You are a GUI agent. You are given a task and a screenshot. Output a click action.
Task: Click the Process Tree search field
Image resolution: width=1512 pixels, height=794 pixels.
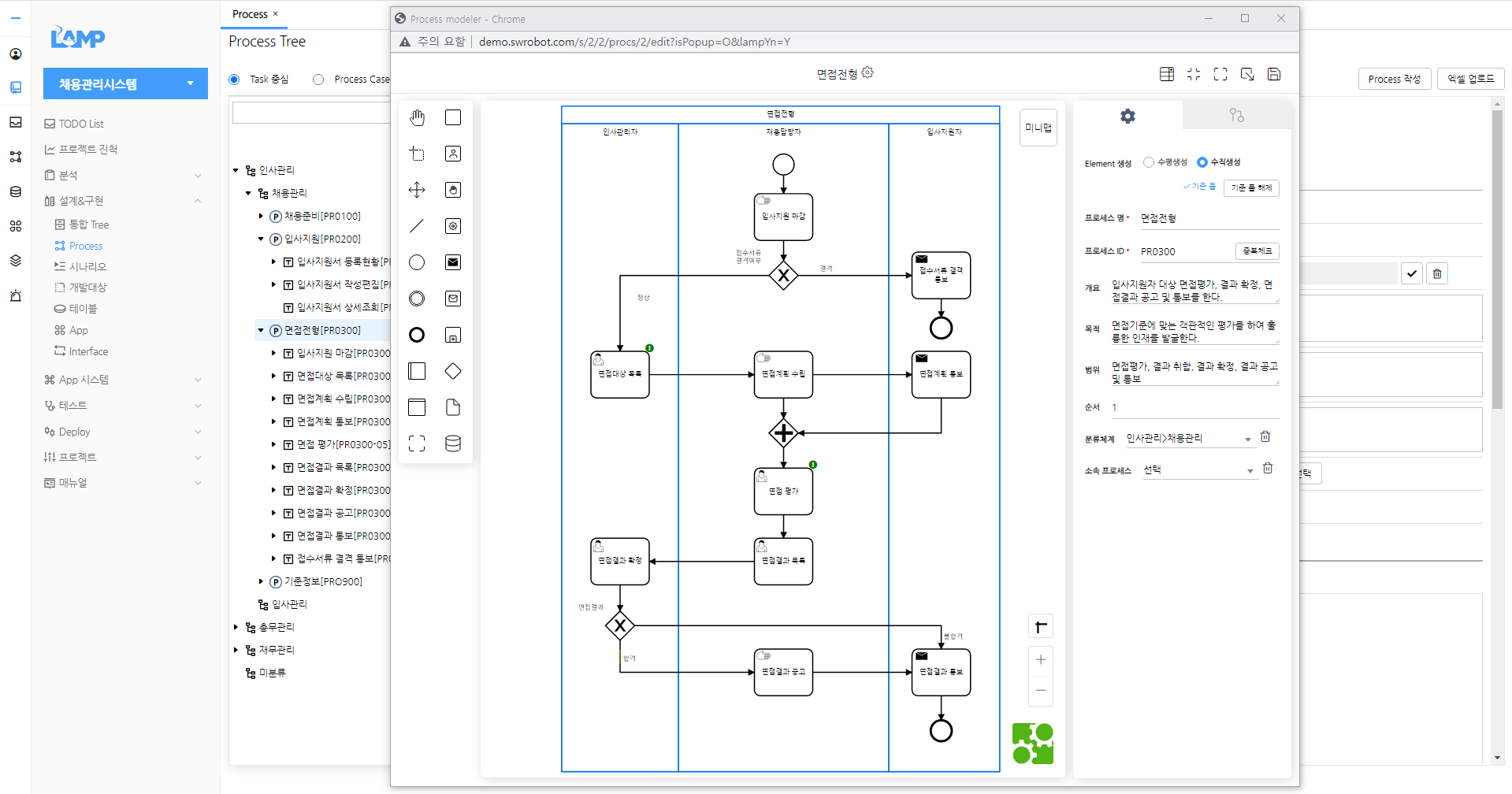311,113
